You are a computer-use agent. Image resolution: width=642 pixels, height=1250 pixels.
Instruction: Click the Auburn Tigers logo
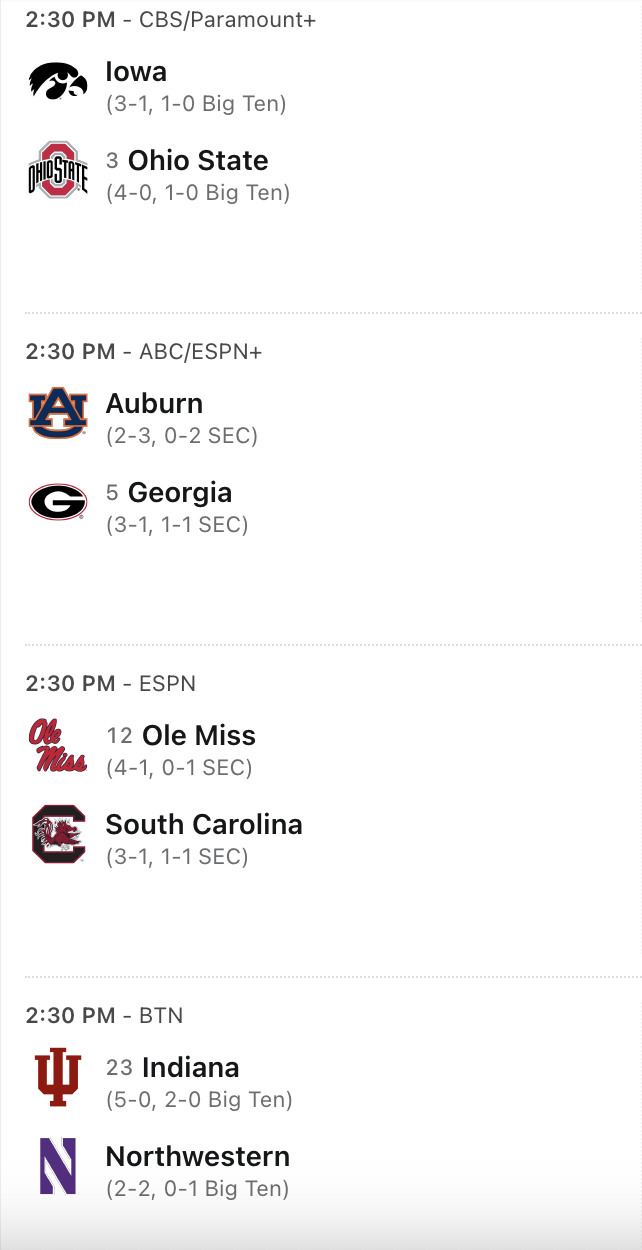pyautogui.click(x=58, y=414)
